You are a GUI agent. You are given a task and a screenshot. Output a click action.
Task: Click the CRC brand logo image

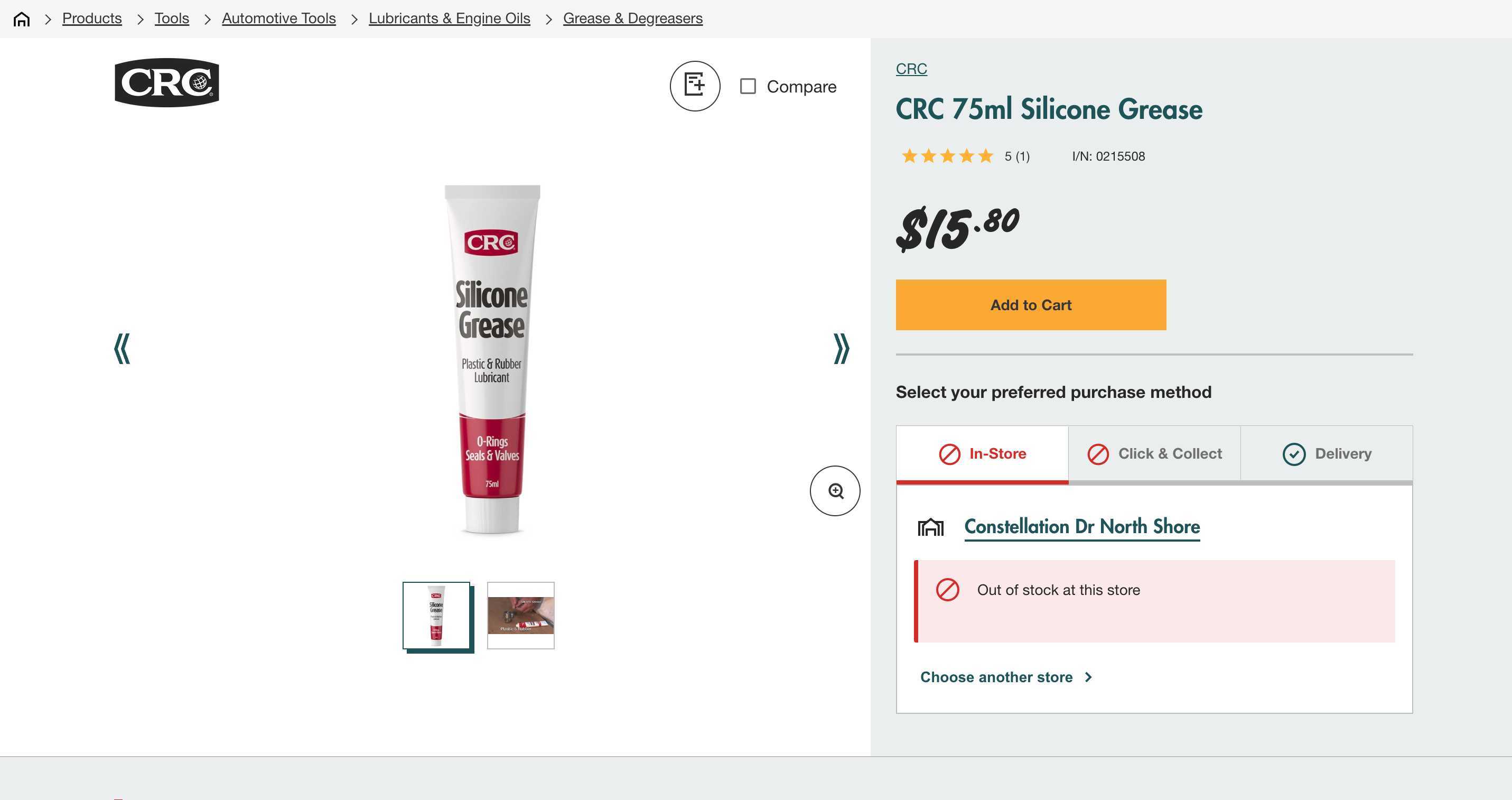point(167,83)
